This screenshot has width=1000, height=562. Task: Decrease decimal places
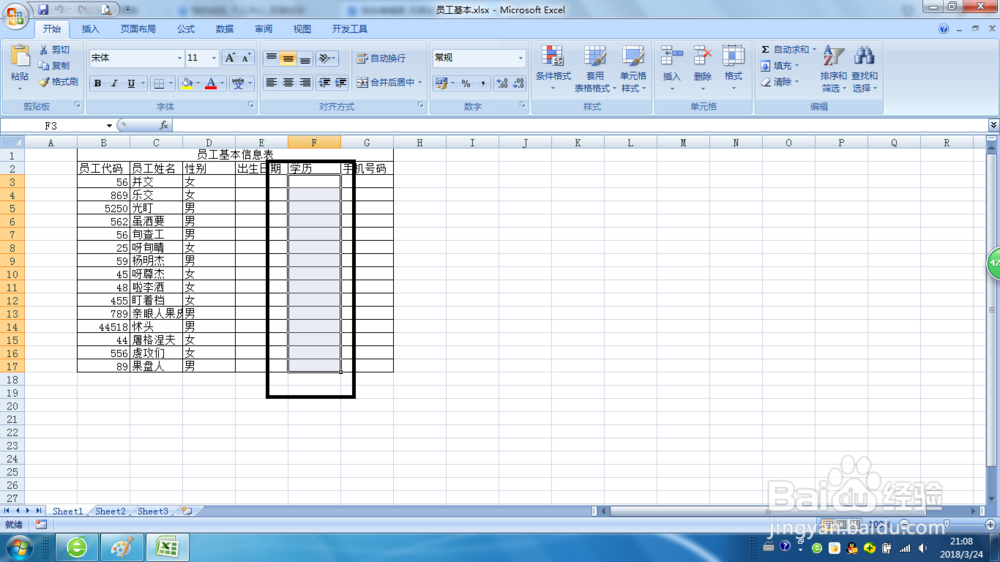(x=518, y=83)
